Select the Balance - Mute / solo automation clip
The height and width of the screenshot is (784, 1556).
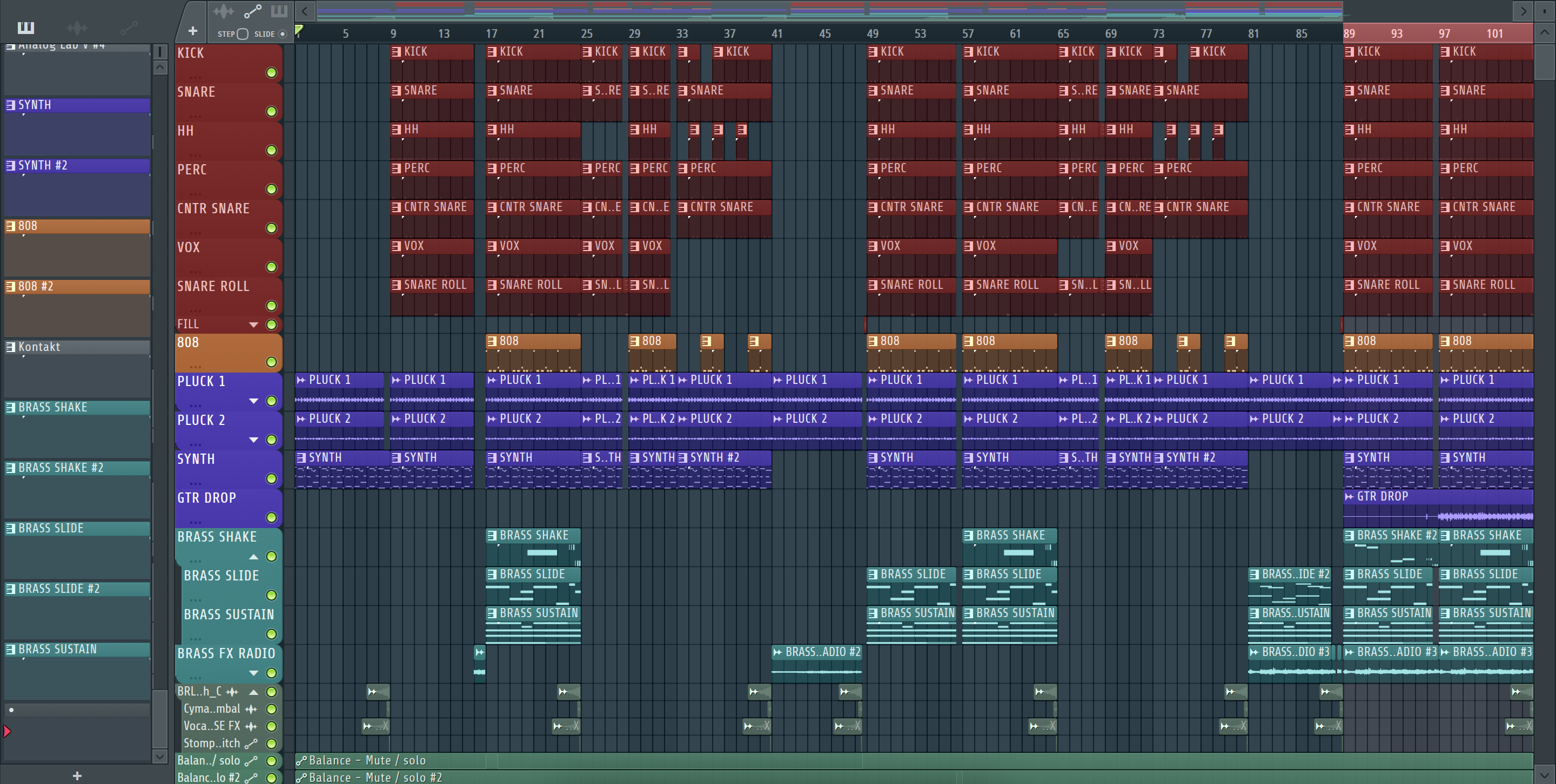click(914, 760)
